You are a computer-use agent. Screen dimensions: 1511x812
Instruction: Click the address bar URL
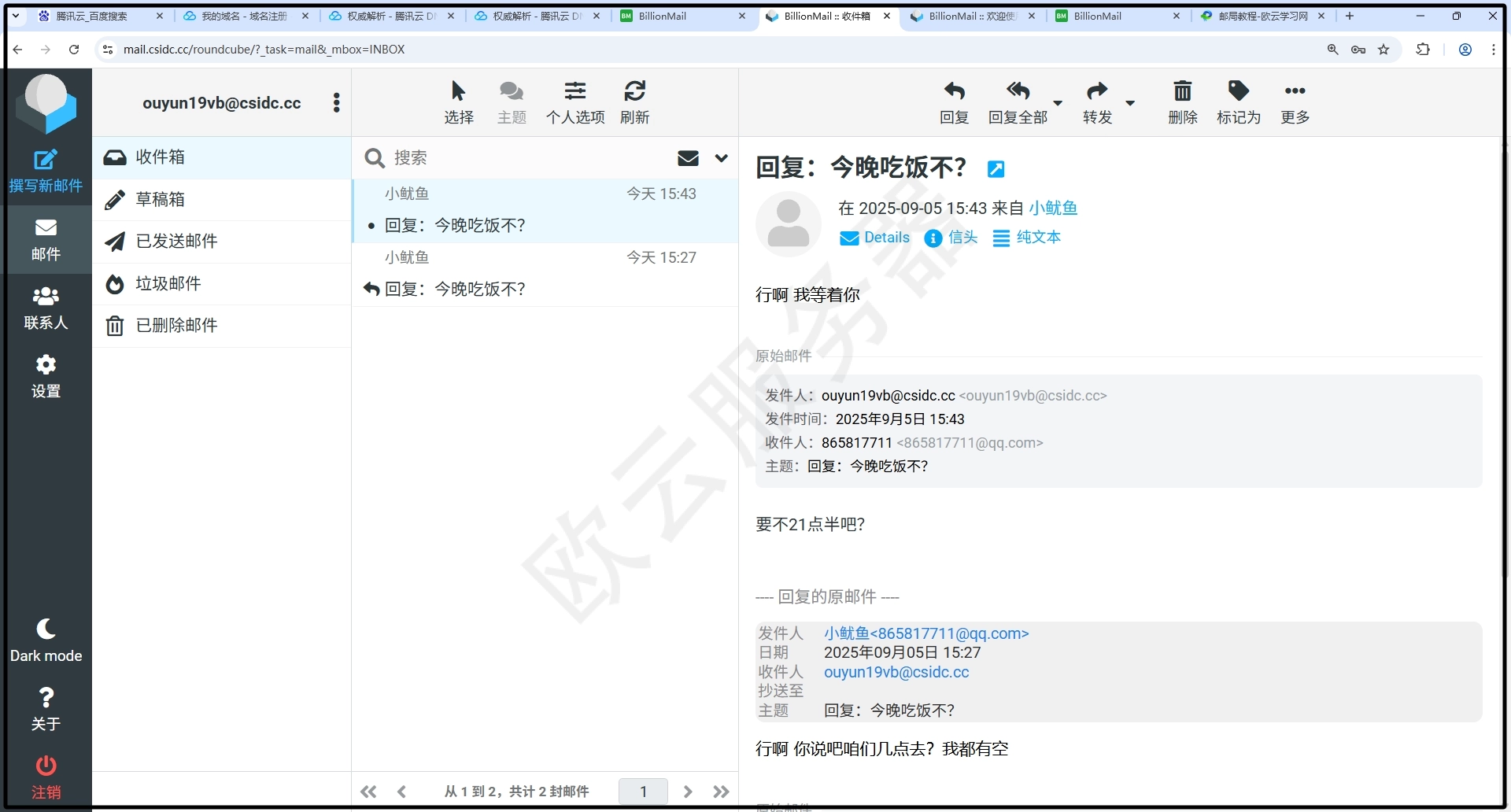(264, 50)
